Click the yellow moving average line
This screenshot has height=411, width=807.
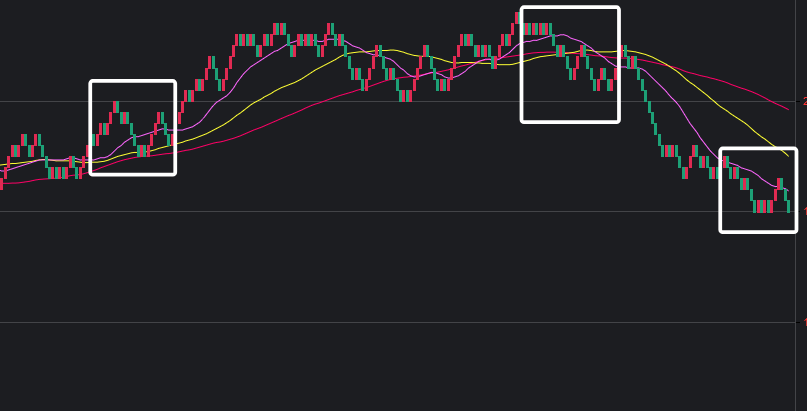pyautogui.click(x=300, y=78)
